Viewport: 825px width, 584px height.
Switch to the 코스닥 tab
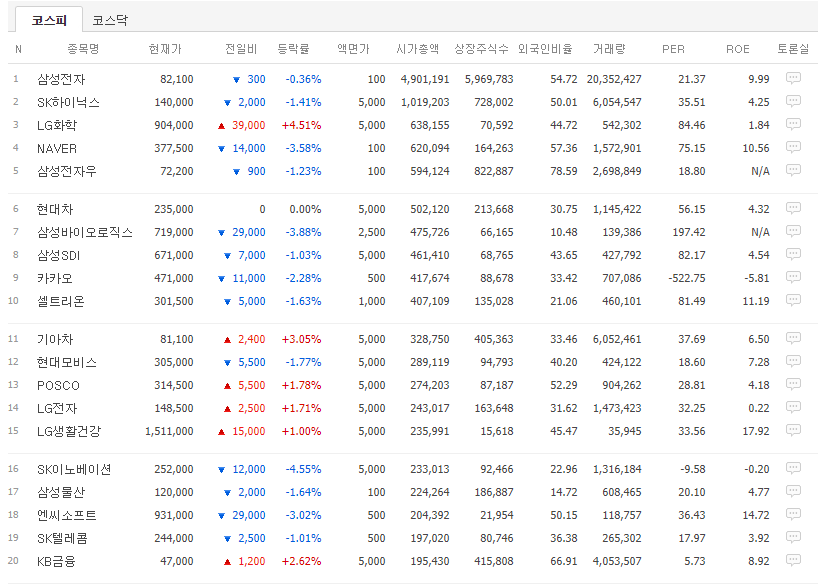pos(110,20)
